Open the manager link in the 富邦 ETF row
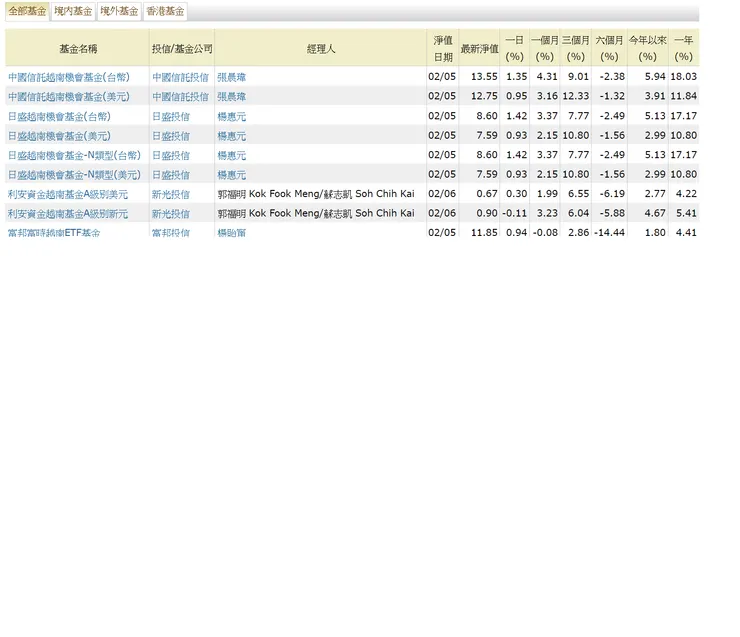 coord(232,232)
